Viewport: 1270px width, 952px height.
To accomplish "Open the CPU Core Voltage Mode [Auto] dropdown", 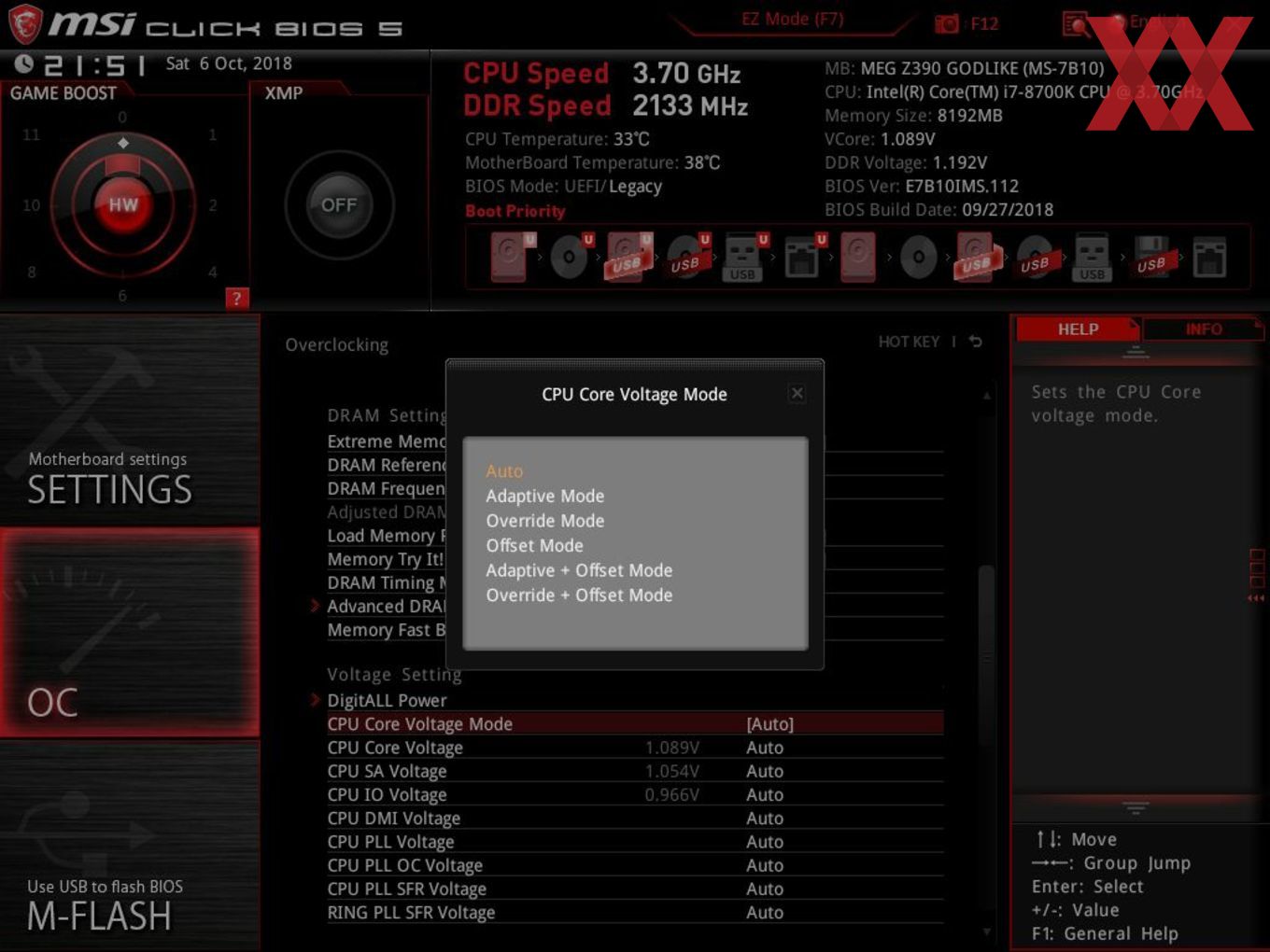I will point(769,724).
